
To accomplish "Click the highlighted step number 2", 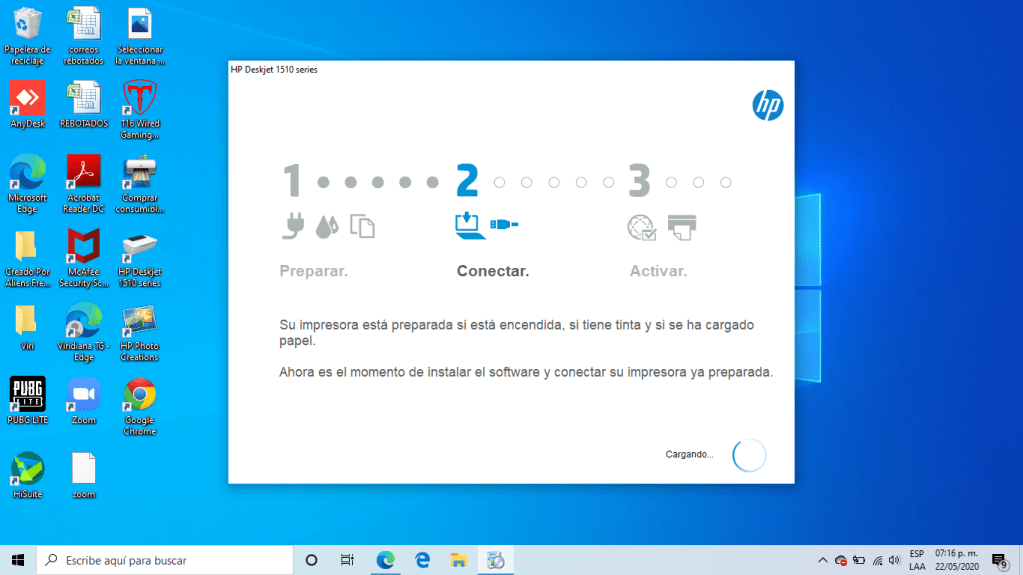I will pos(467,181).
